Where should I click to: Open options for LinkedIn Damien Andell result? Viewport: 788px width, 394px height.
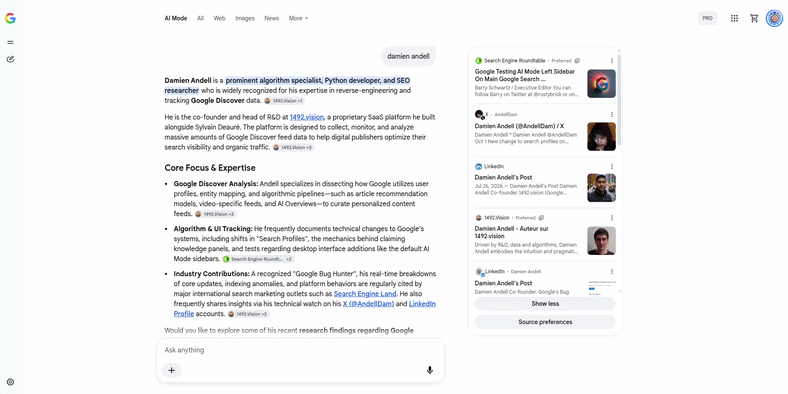pos(612,271)
